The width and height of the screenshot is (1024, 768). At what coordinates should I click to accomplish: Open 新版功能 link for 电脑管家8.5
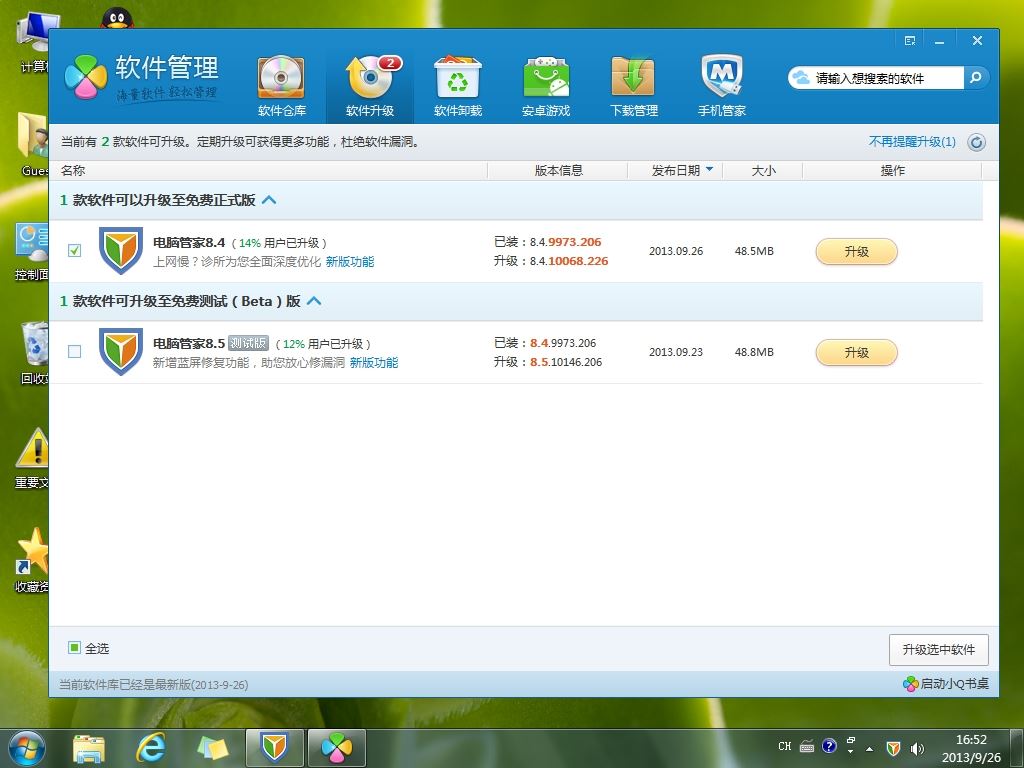click(374, 363)
